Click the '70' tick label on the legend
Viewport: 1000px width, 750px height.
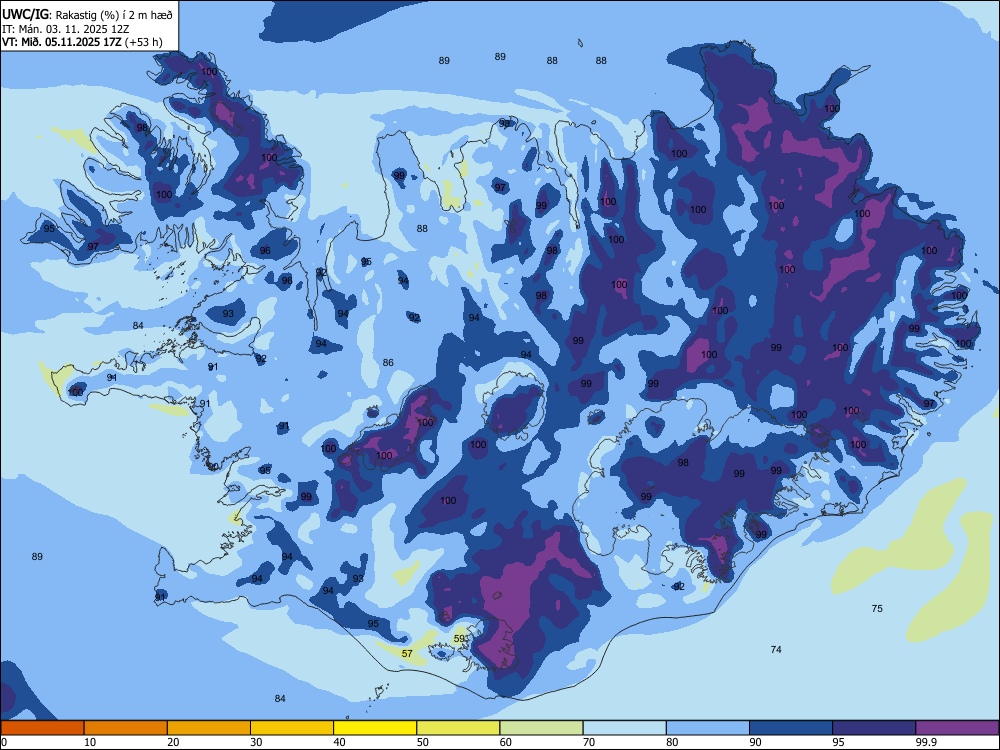pyautogui.click(x=589, y=742)
